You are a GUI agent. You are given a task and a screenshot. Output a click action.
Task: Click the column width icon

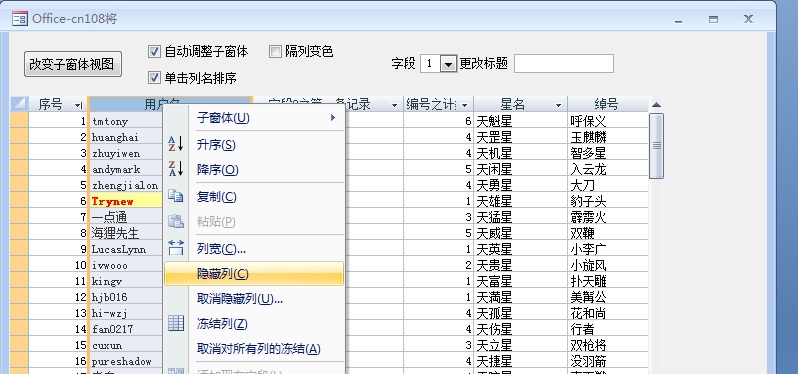click(x=176, y=248)
